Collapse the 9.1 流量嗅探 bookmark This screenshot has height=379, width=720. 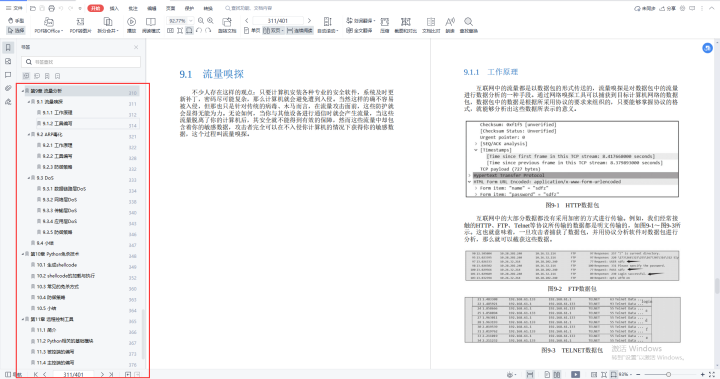coord(28,102)
